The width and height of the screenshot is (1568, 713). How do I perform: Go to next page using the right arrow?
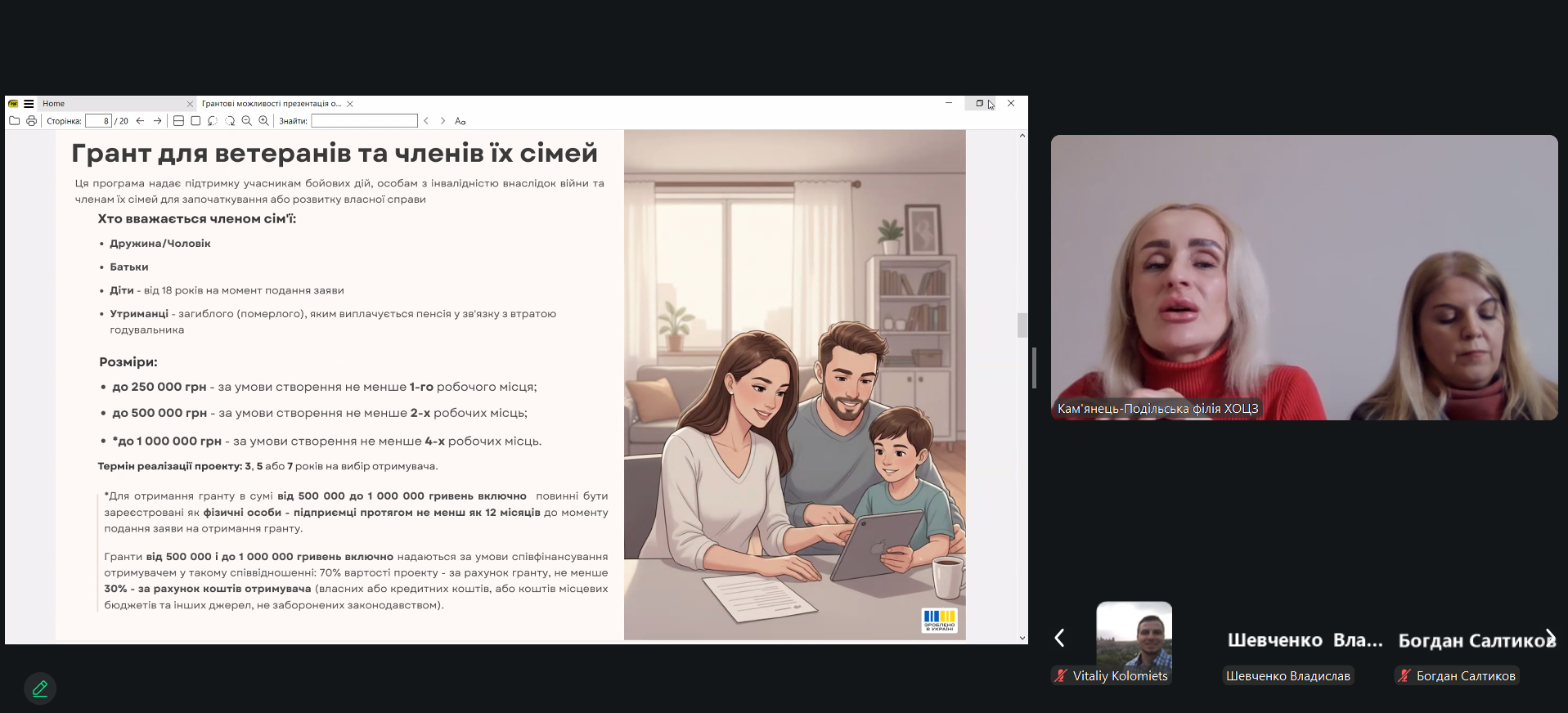[x=158, y=121]
